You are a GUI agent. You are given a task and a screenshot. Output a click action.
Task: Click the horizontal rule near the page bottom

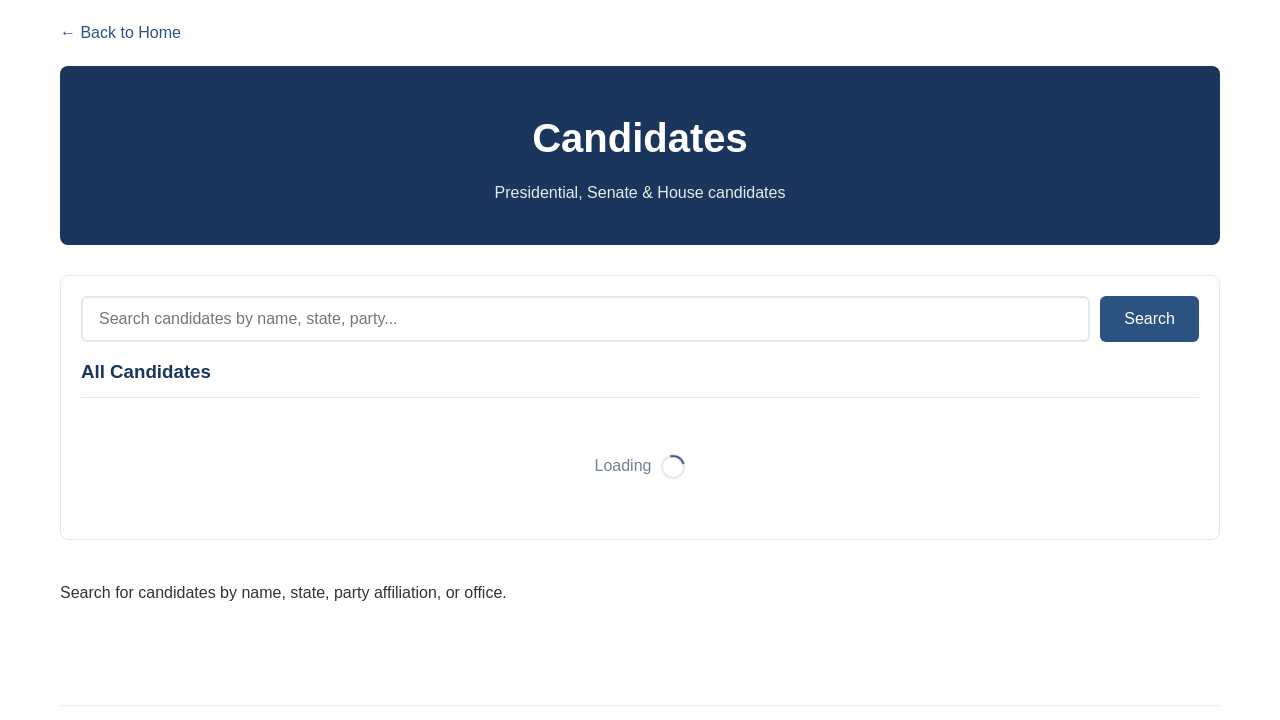pyautogui.click(x=640, y=705)
